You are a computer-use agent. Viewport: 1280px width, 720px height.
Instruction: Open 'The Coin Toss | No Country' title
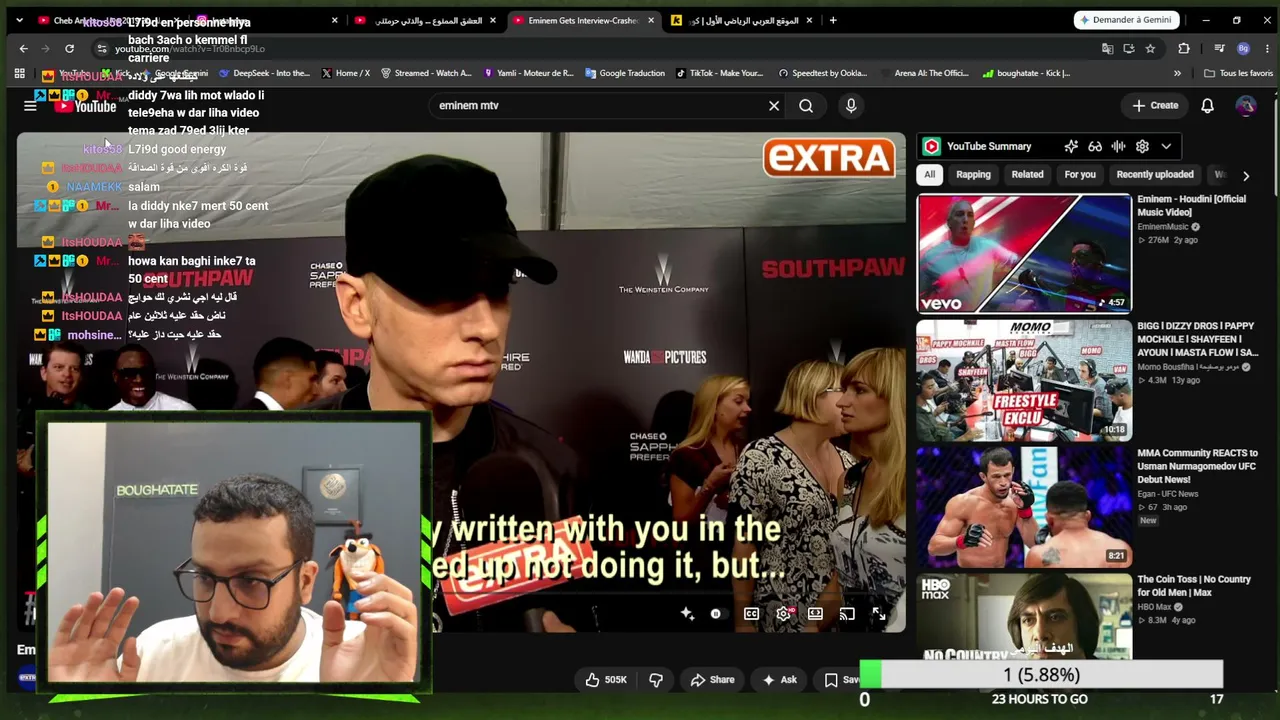[1194, 585]
